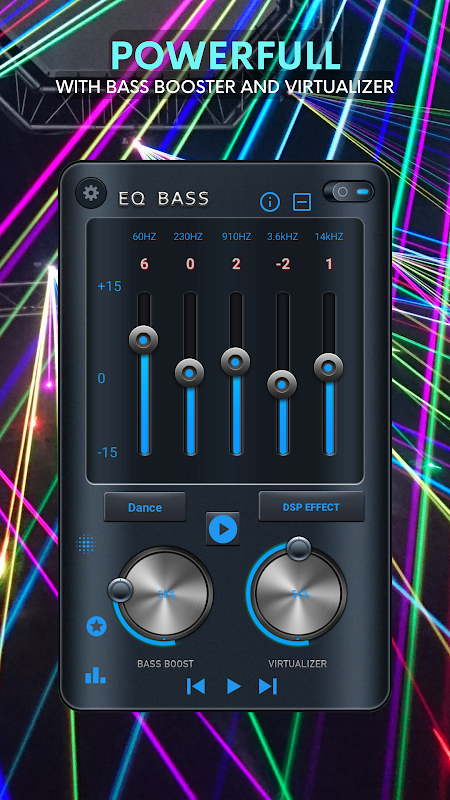Tap the info circle icon
This screenshot has height=800, width=450.
pos(270,202)
